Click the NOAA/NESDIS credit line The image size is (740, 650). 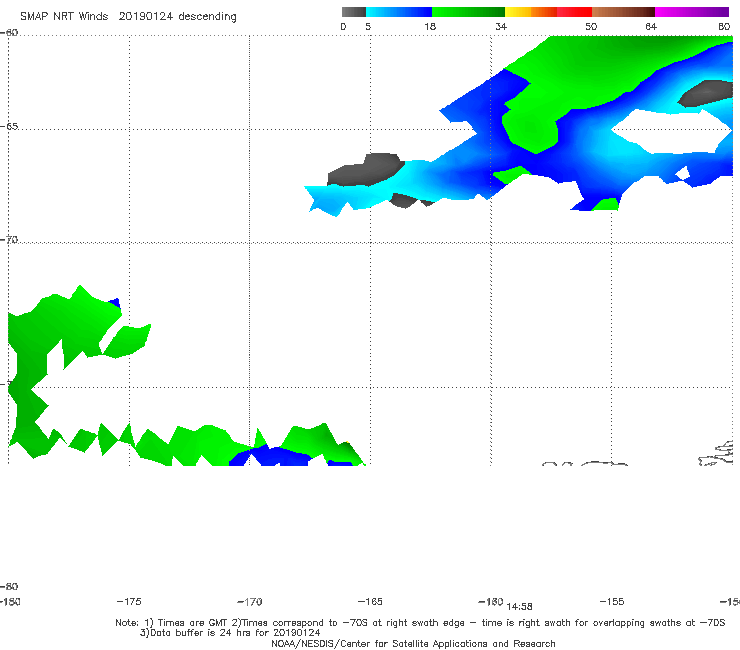(413, 643)
